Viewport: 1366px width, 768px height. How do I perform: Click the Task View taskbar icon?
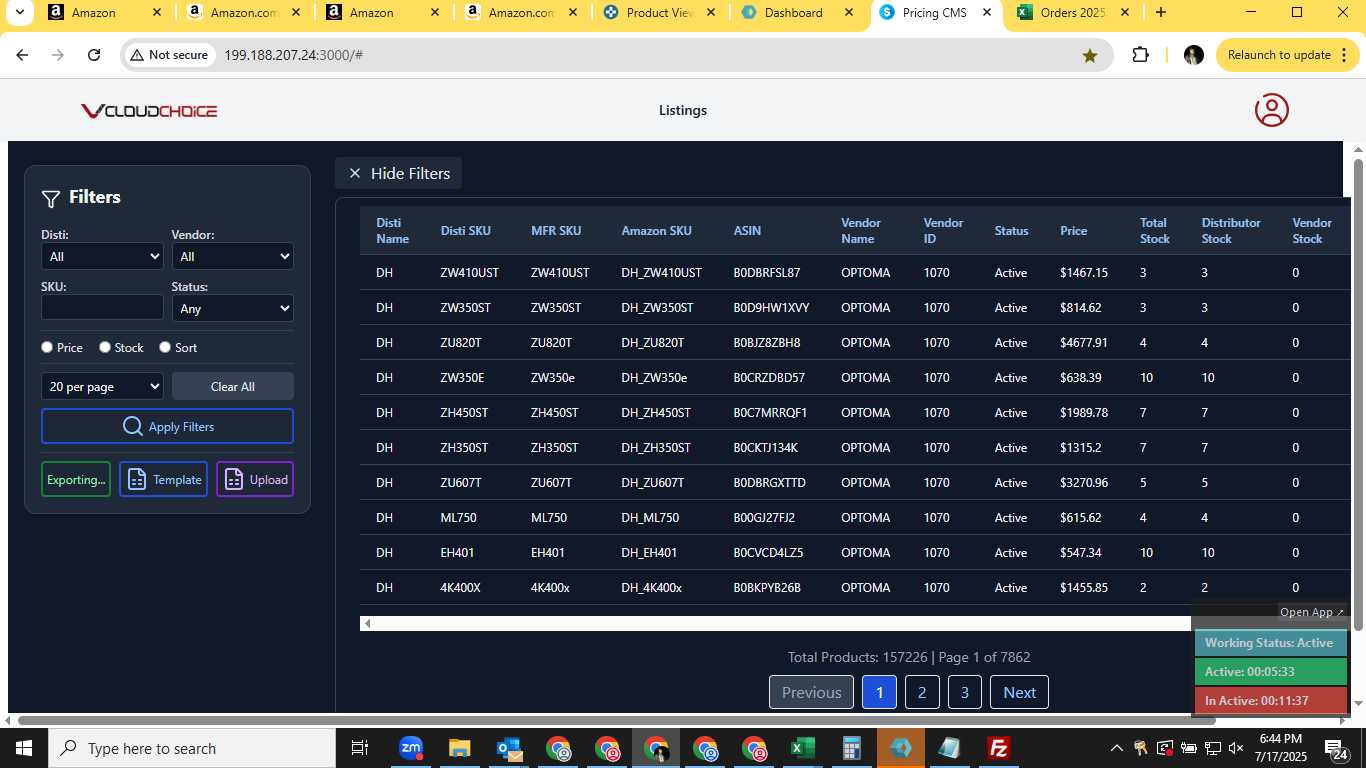click(360, 748)
